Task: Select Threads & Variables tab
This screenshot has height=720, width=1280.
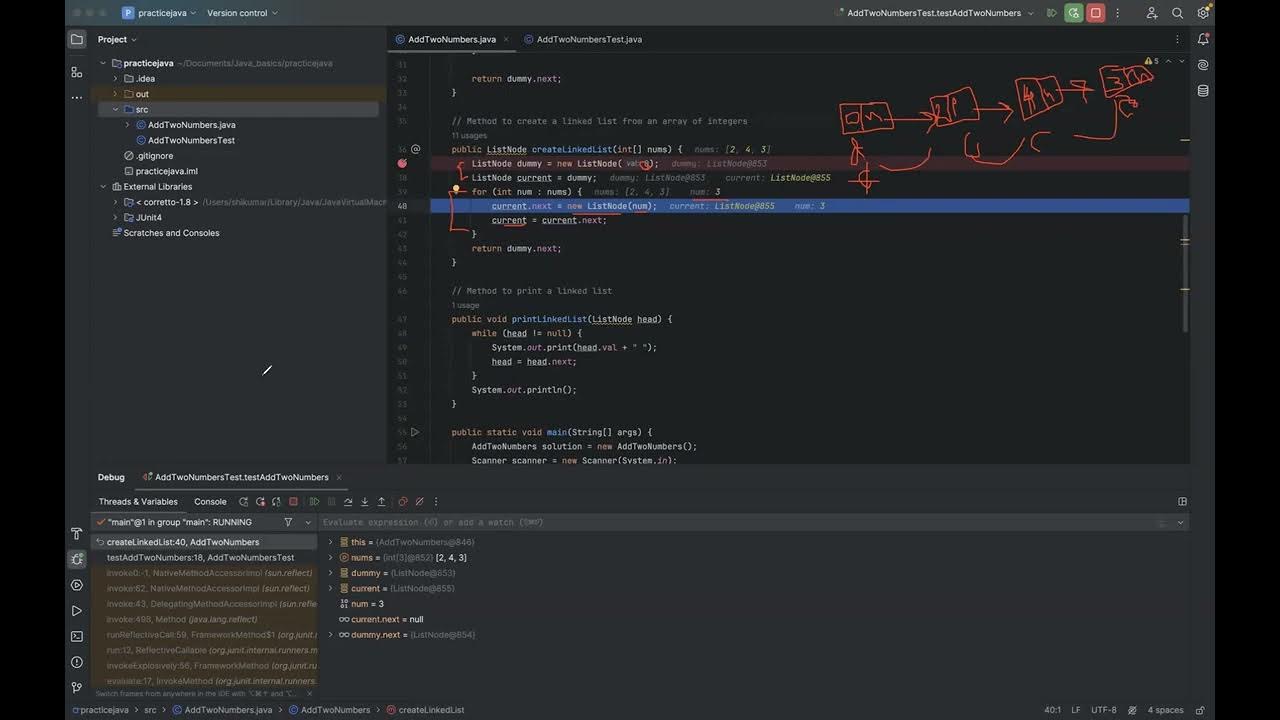Action: pos(138,502)
